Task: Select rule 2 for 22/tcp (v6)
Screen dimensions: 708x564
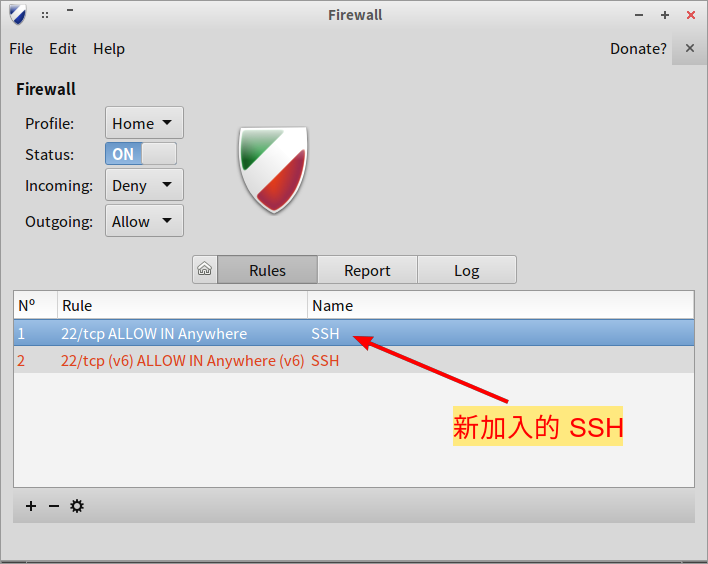Action: pos(354,360)
